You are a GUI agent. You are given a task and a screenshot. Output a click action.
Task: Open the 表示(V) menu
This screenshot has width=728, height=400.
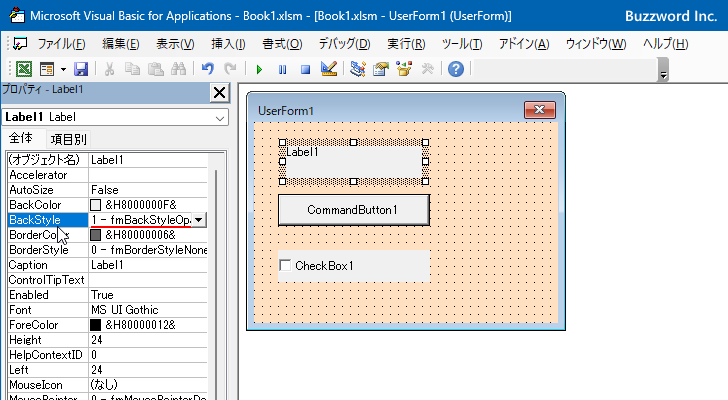(175, 44)
